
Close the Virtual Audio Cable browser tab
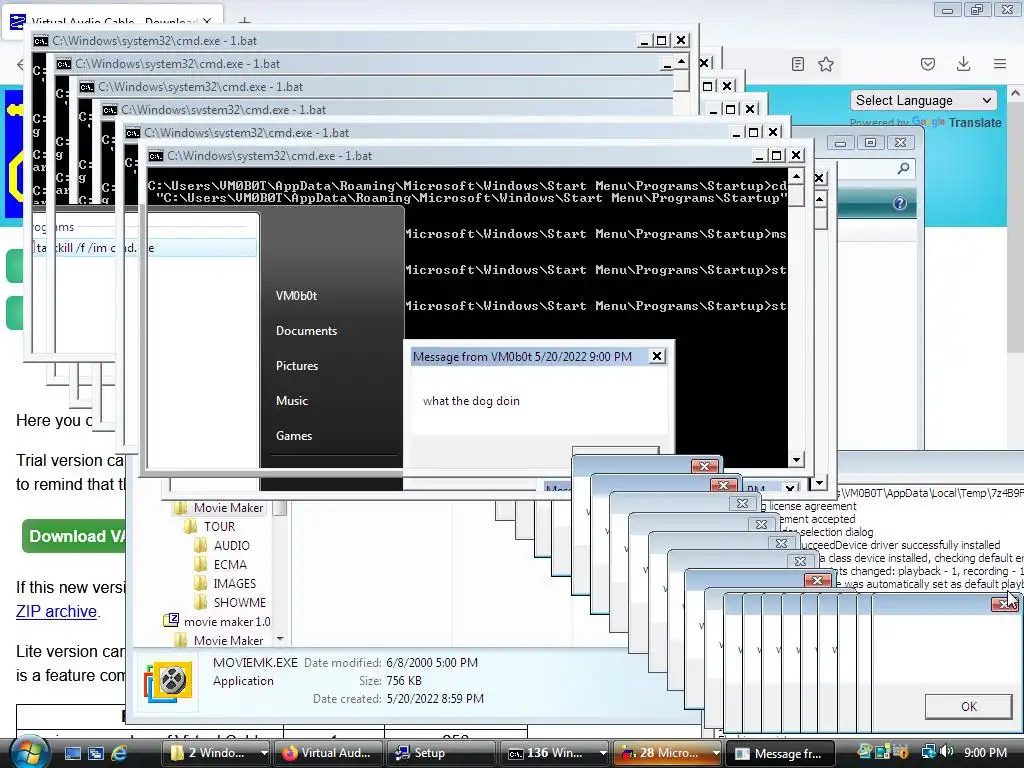click(207, 22)
